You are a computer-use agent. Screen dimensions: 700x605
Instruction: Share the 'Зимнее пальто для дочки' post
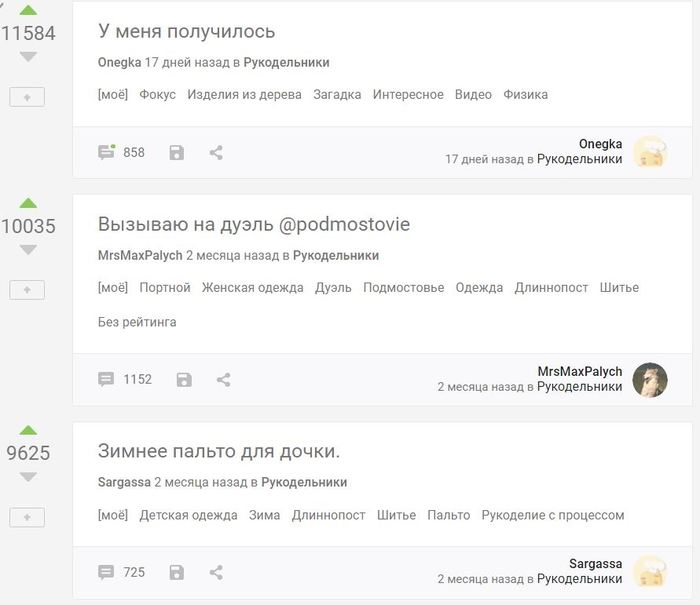click(216, 573)
